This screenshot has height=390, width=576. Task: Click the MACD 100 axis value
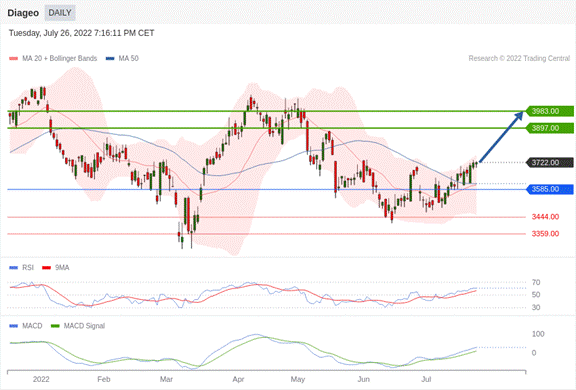pos(538,334)
